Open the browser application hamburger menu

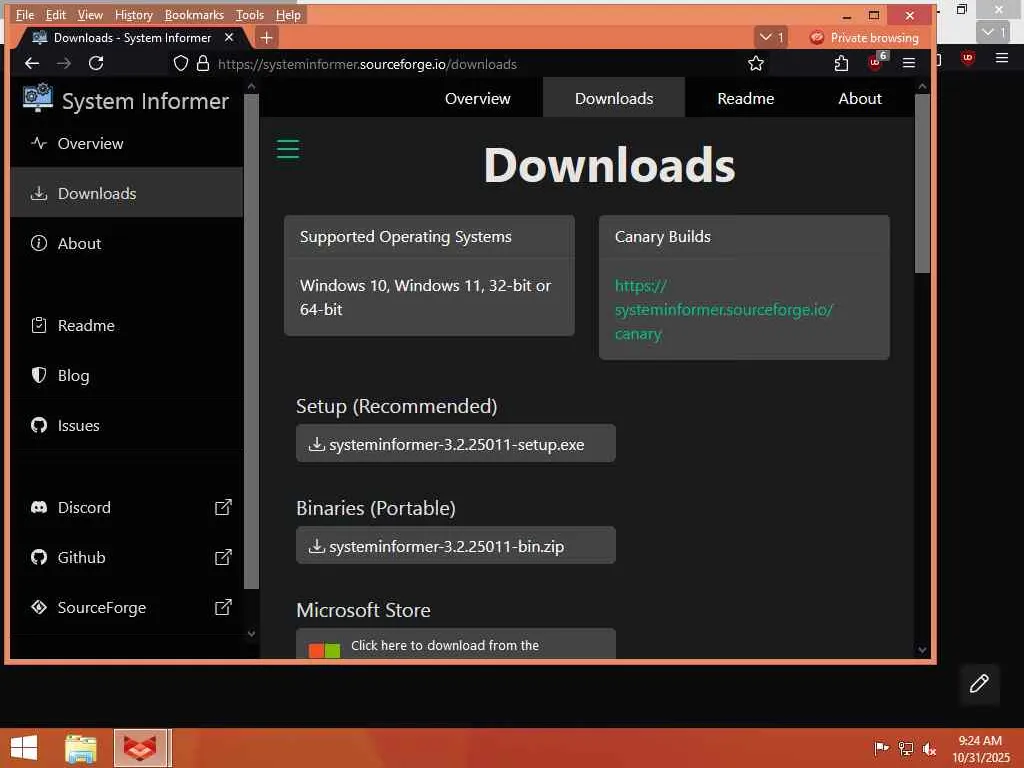[x=909, y=63]
